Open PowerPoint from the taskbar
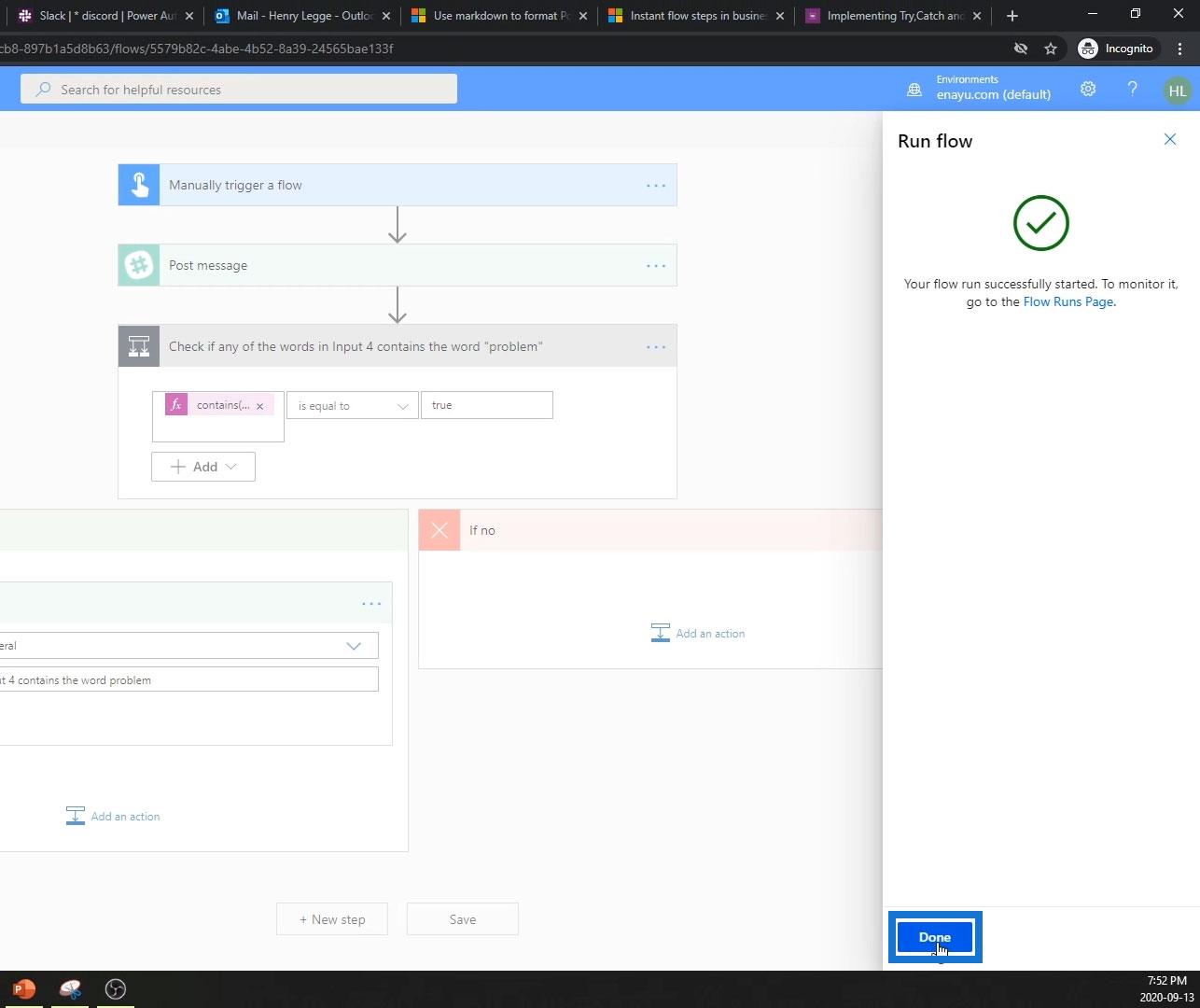Screen dimensions: 1200x1008 (24, 989)
